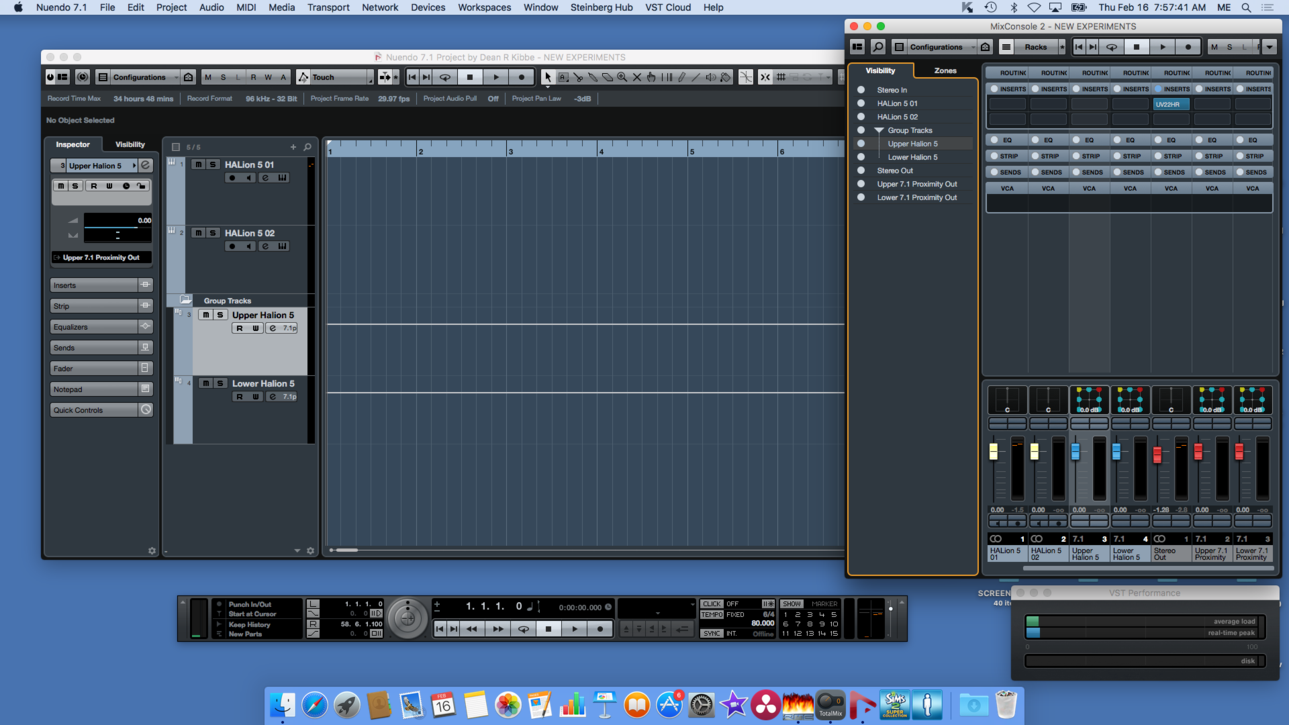The image size is (1289, 725).
Task: Toggle Stereo Out channel visibility dot
Action: tap(861, 171)
